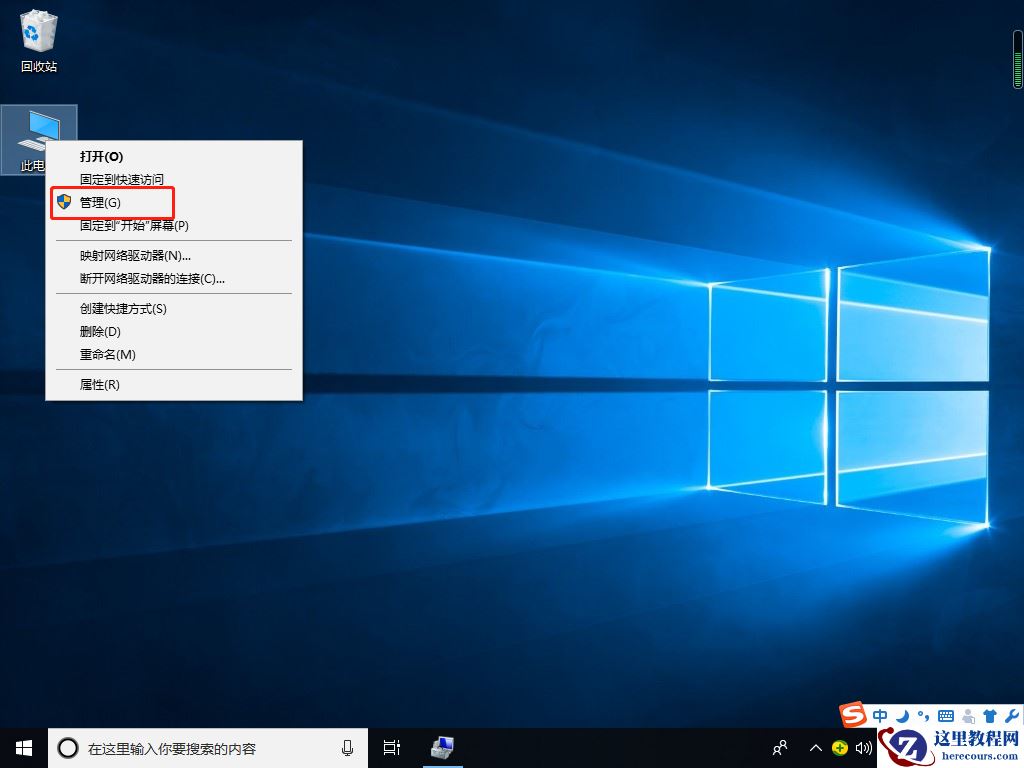The image size is (1024, 768).
Task: Click the person icon on Sogou bar
Action: (x=967, y=715)
